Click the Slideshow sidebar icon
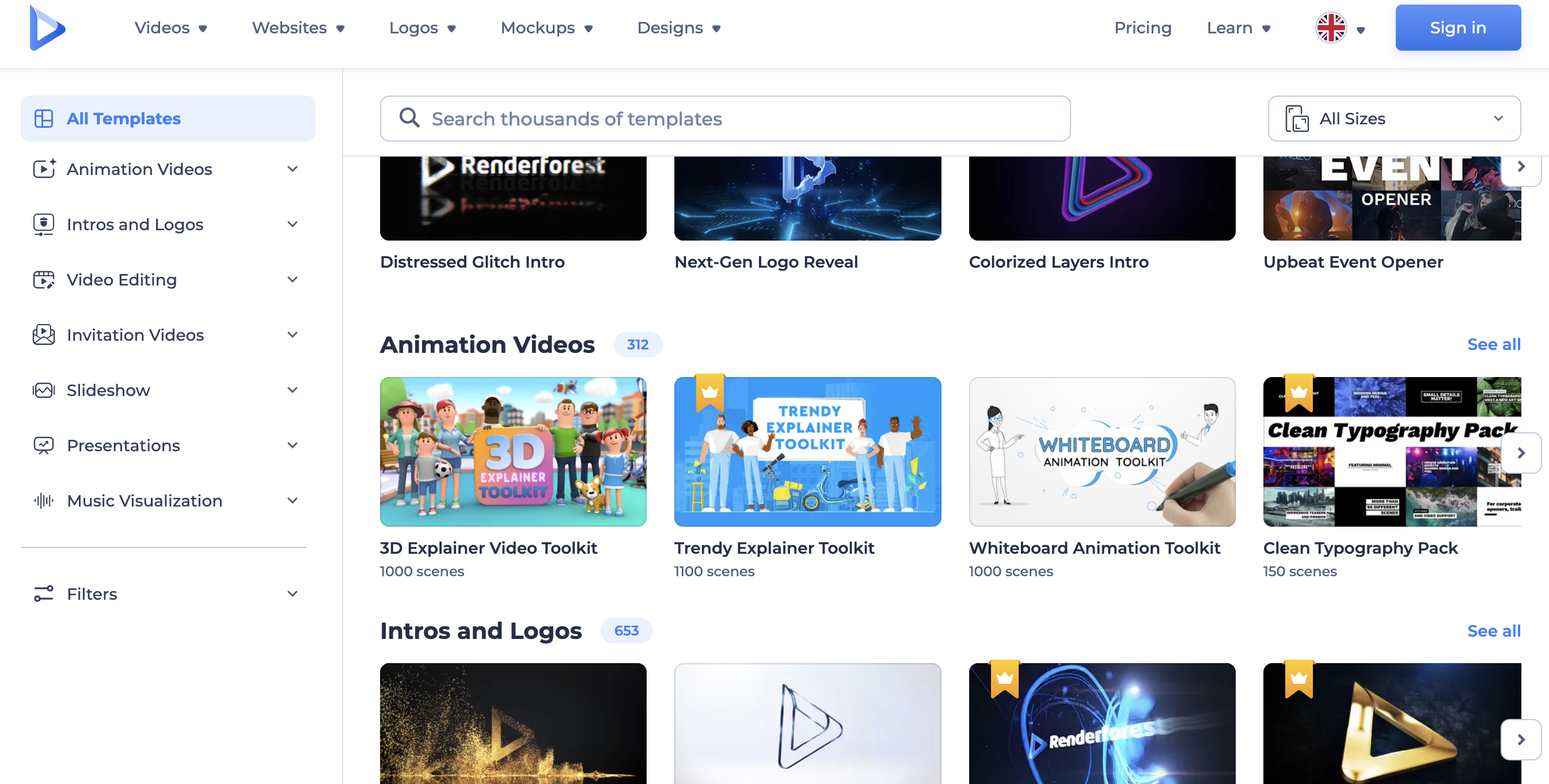This screenshot has height=784, width=1549. click(43, 390)
